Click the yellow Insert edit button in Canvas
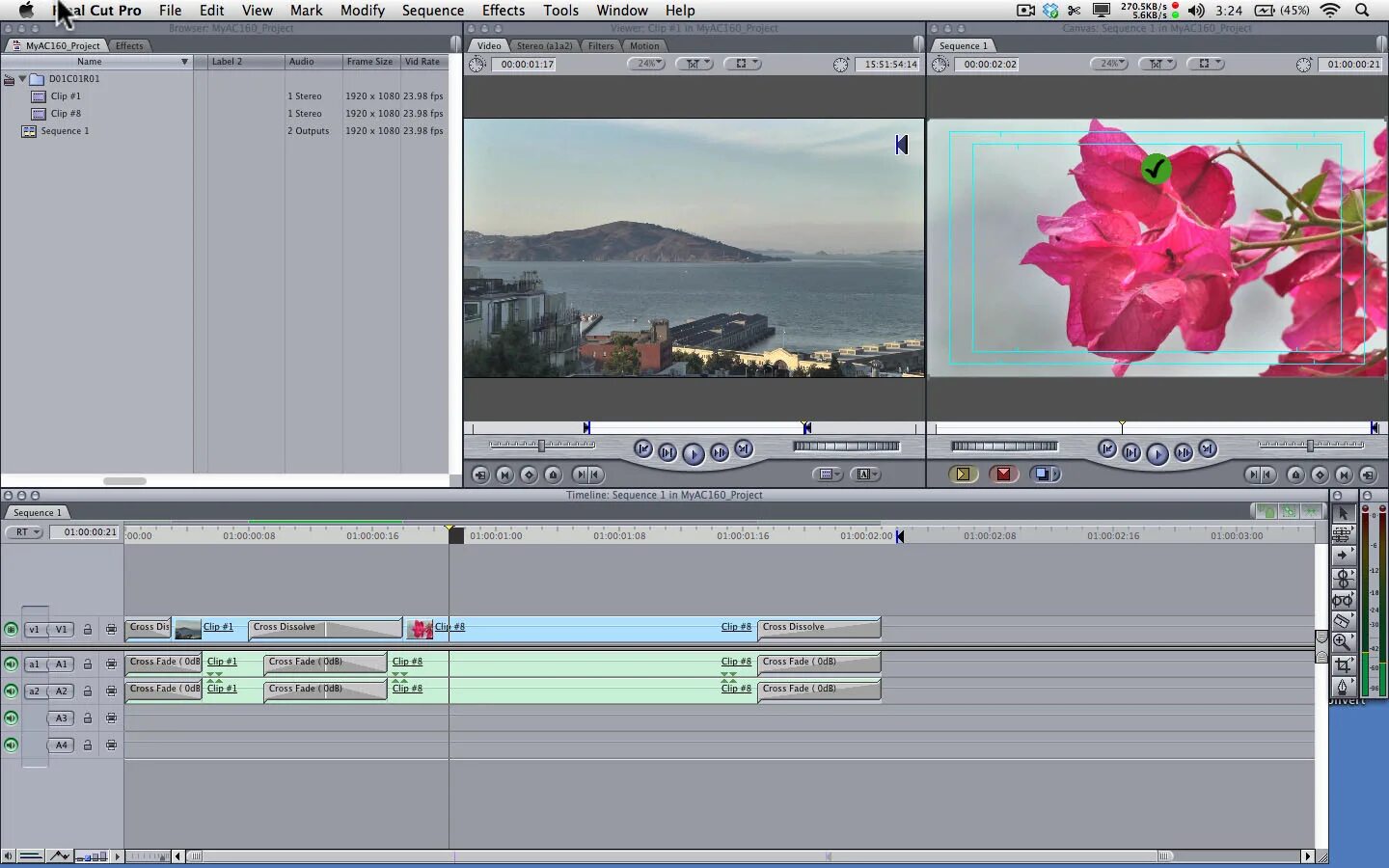1389x868 pixels. click(963, 475)
